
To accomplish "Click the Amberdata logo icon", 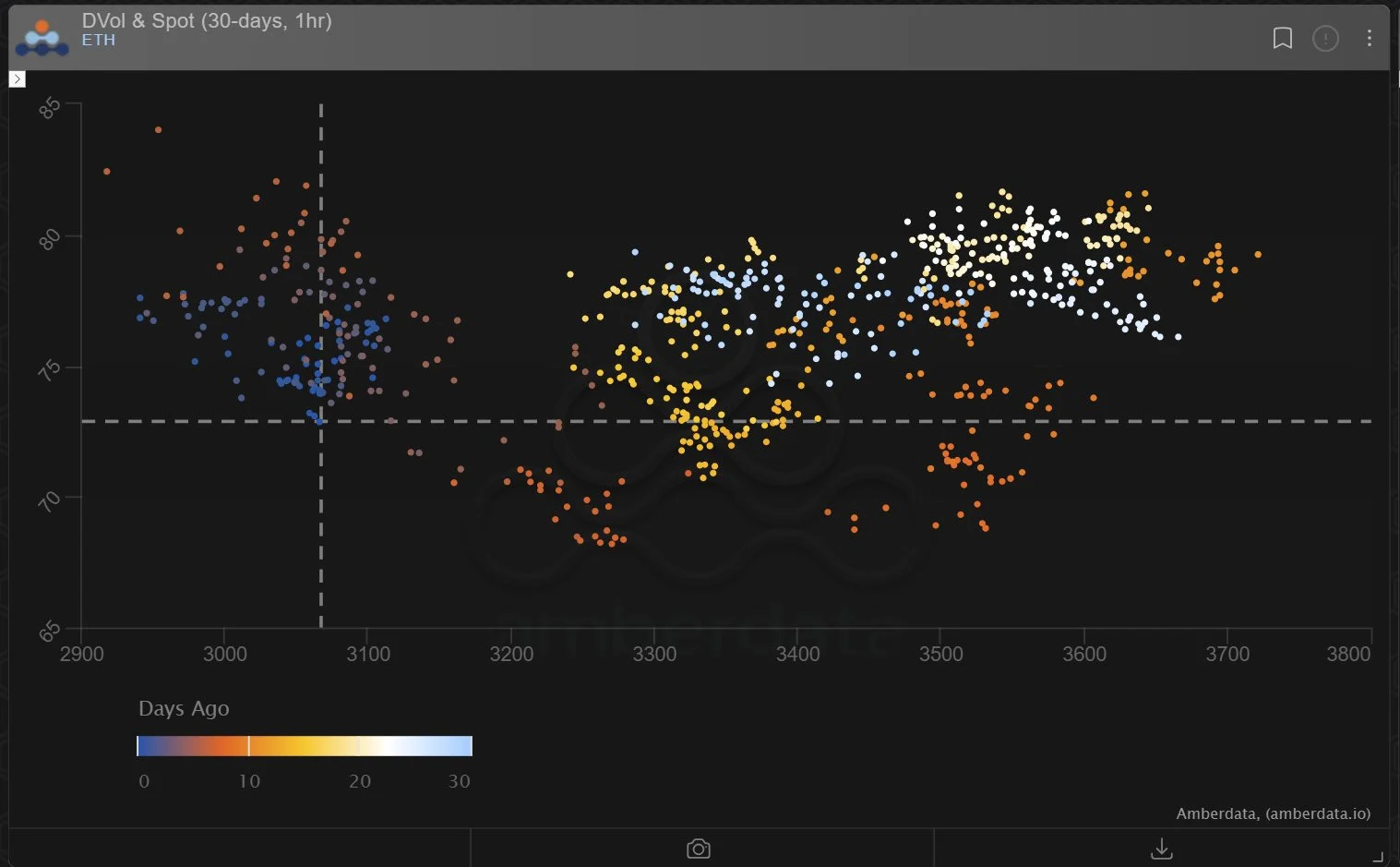I will click(x=42, y=37).
